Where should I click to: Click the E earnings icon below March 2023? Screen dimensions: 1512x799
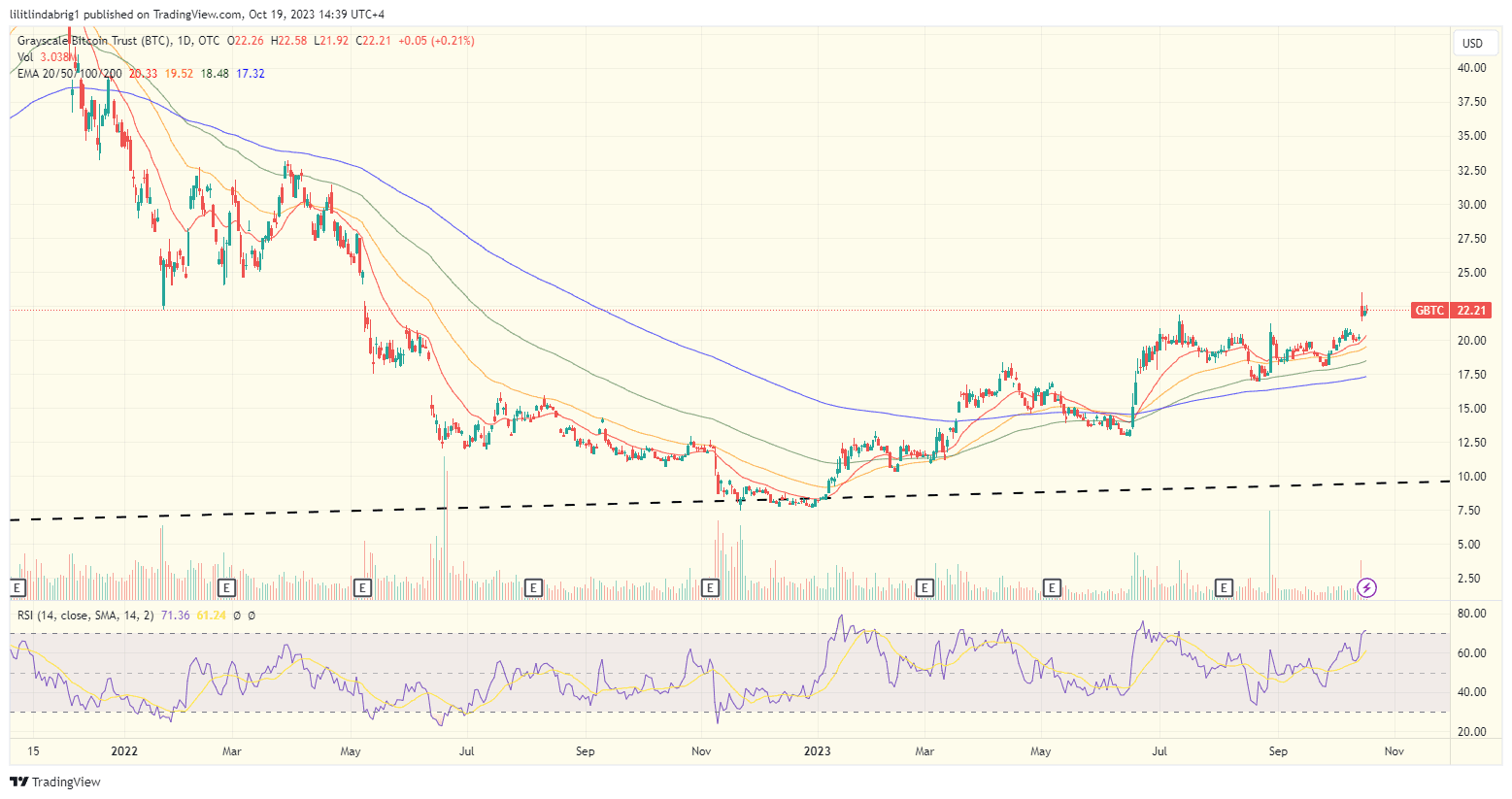[x=924, y=587]
